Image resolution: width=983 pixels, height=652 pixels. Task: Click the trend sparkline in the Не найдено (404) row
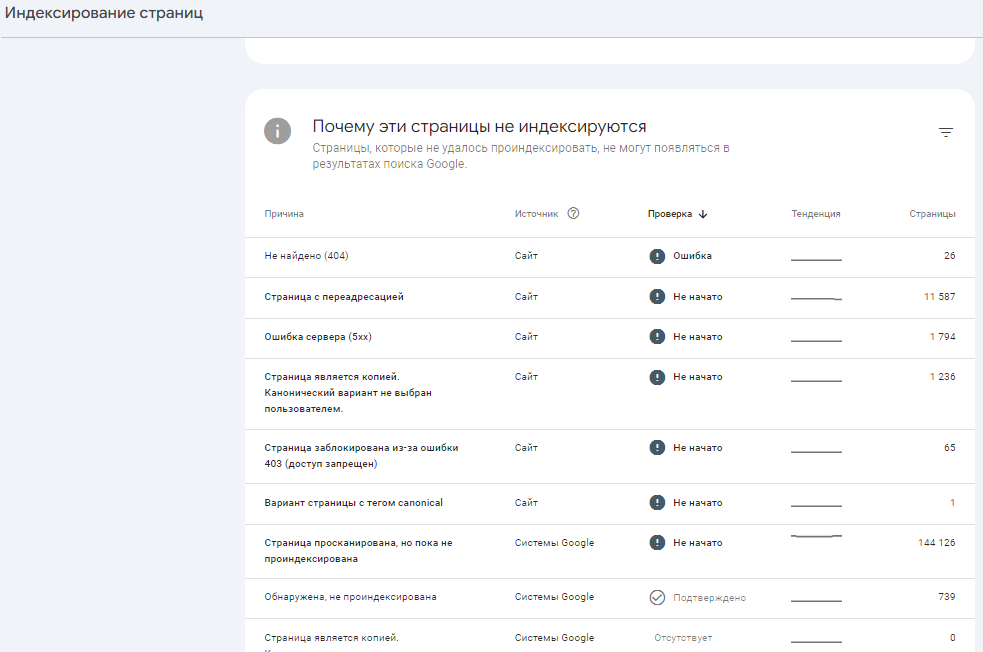tap(816, 259)
